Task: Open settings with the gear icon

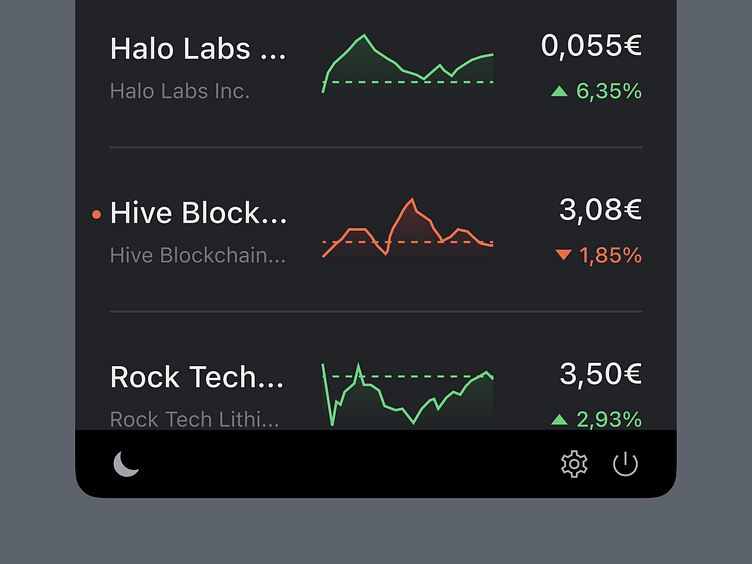Action: click(574, 464)
